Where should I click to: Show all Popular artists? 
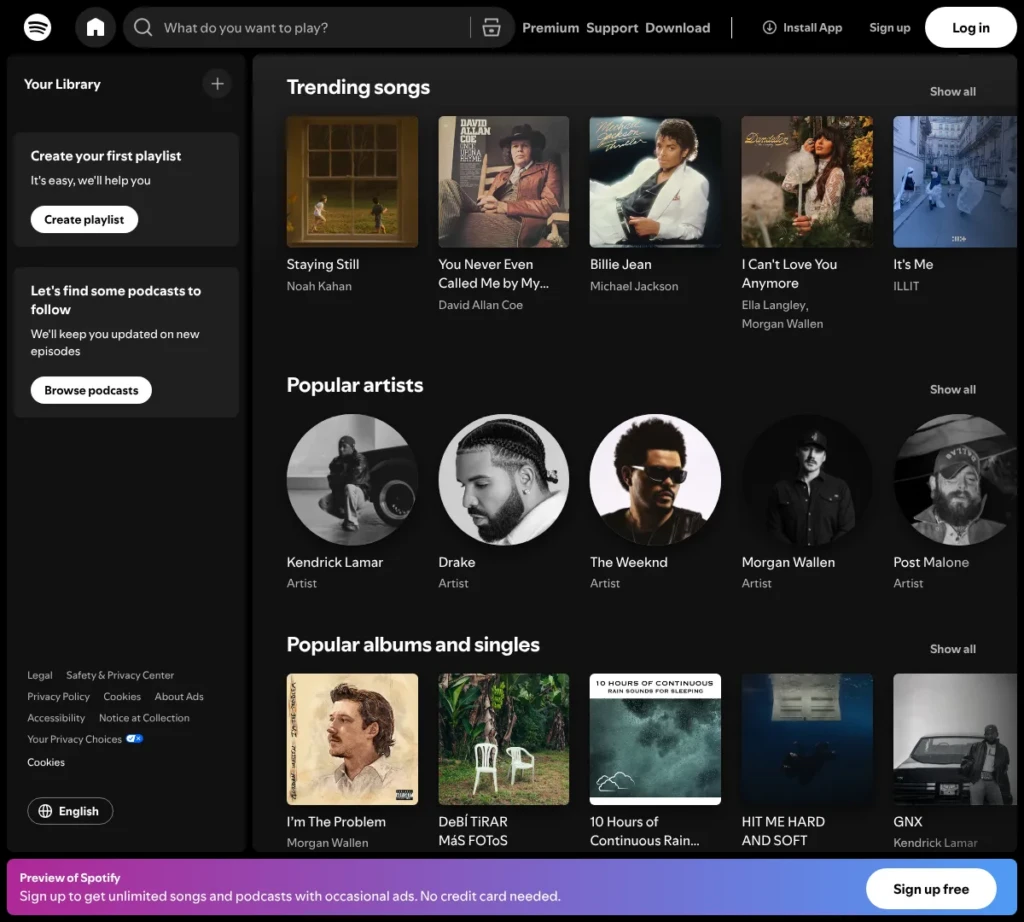pyautogui.click(x=953, y=389)
